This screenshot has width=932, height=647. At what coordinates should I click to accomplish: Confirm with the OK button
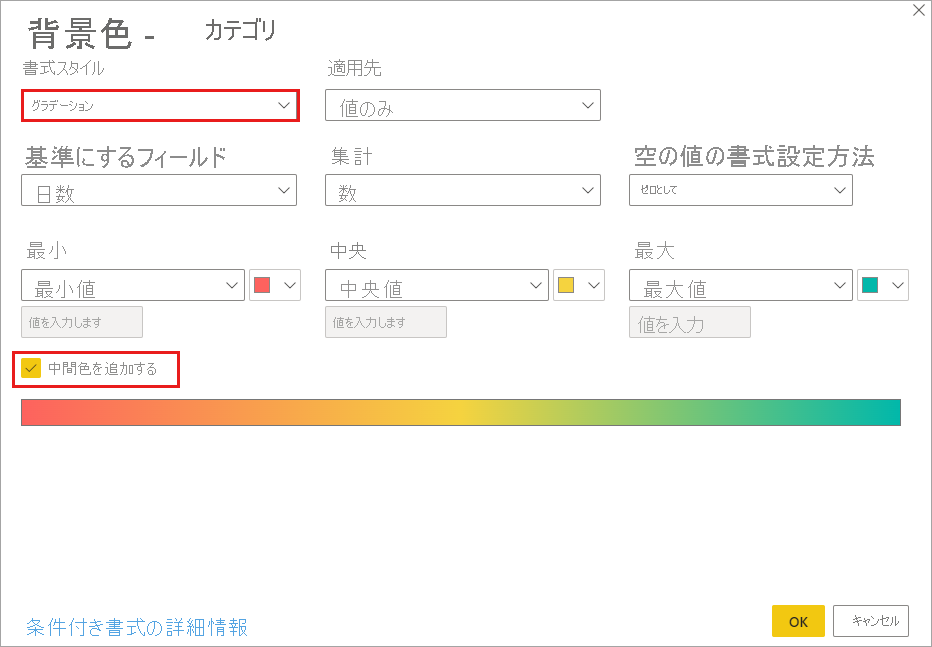click(798, 621)
